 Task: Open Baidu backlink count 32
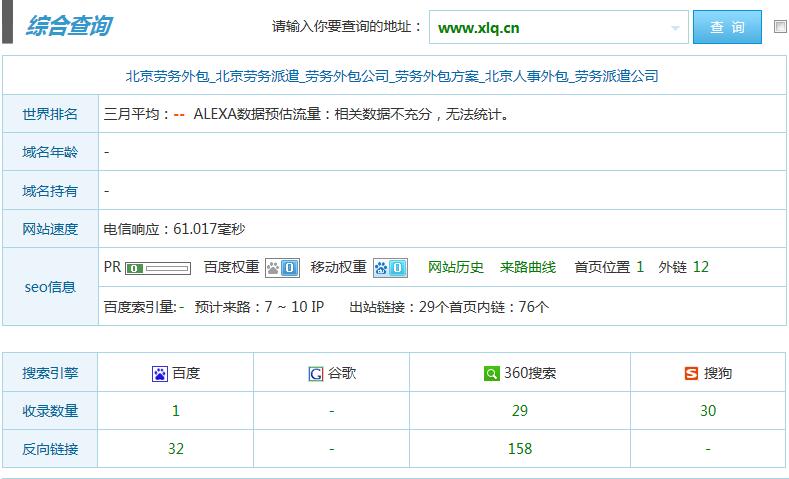176,449
